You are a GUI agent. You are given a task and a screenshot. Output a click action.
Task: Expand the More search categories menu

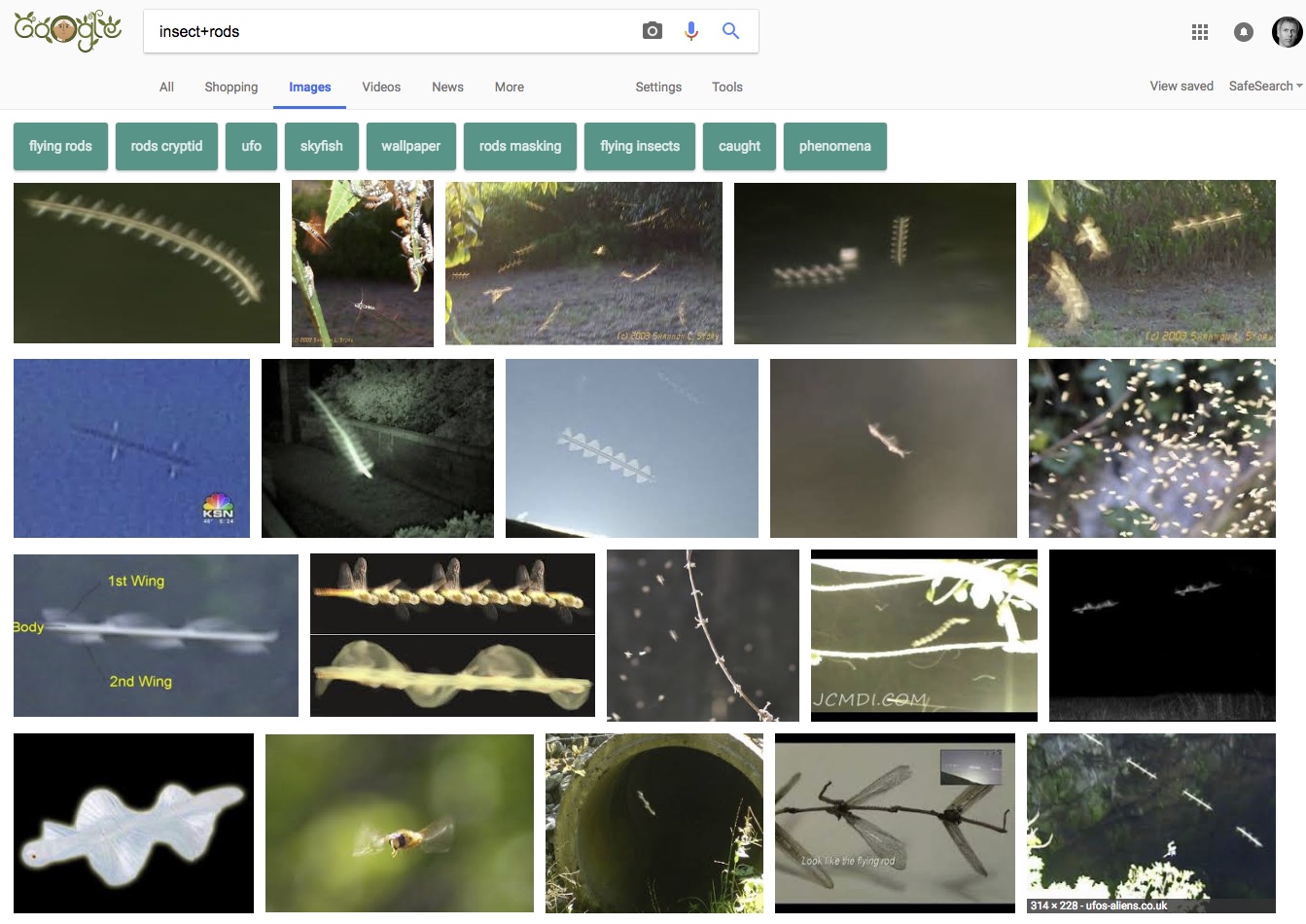[x=509, y=87]
